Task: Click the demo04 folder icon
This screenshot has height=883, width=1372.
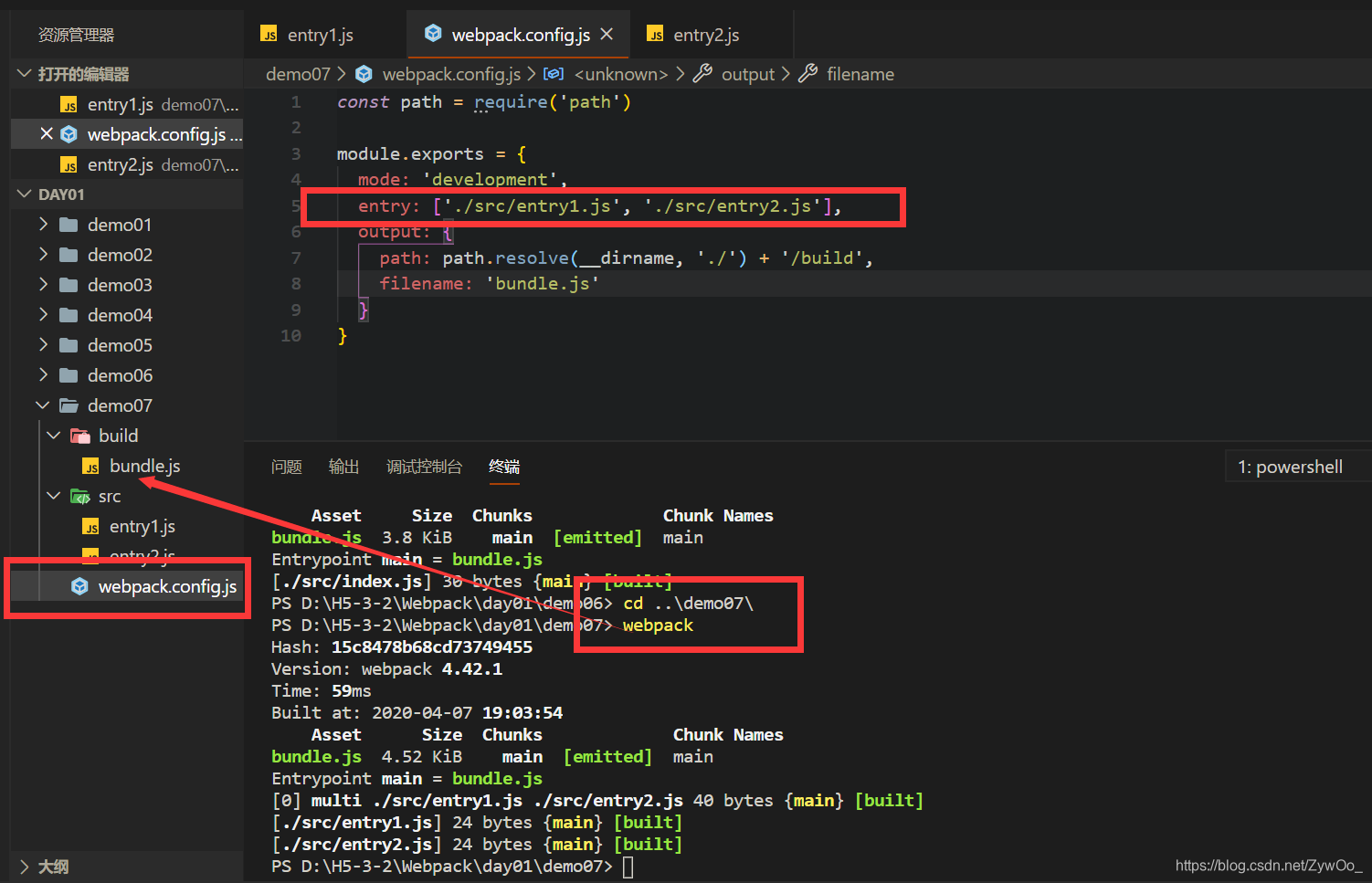Action: pyautogui.click(x=69, y=315)
